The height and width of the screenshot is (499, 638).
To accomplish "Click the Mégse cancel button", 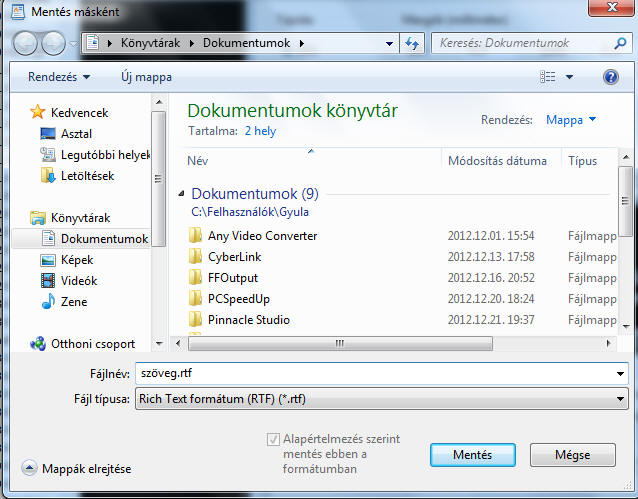I will pos(572,455).
